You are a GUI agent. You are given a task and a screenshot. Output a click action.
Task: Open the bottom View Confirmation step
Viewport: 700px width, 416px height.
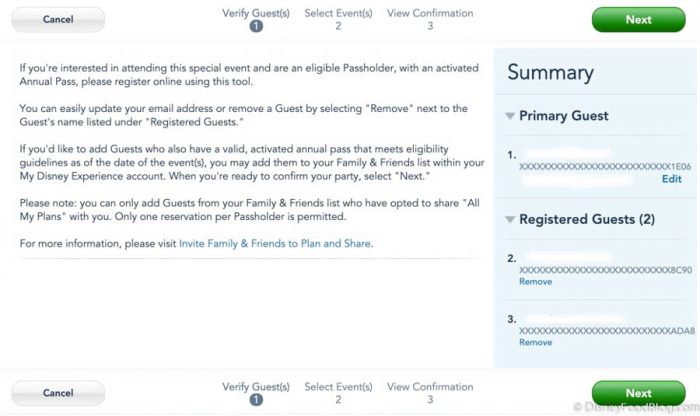[430, 392]
